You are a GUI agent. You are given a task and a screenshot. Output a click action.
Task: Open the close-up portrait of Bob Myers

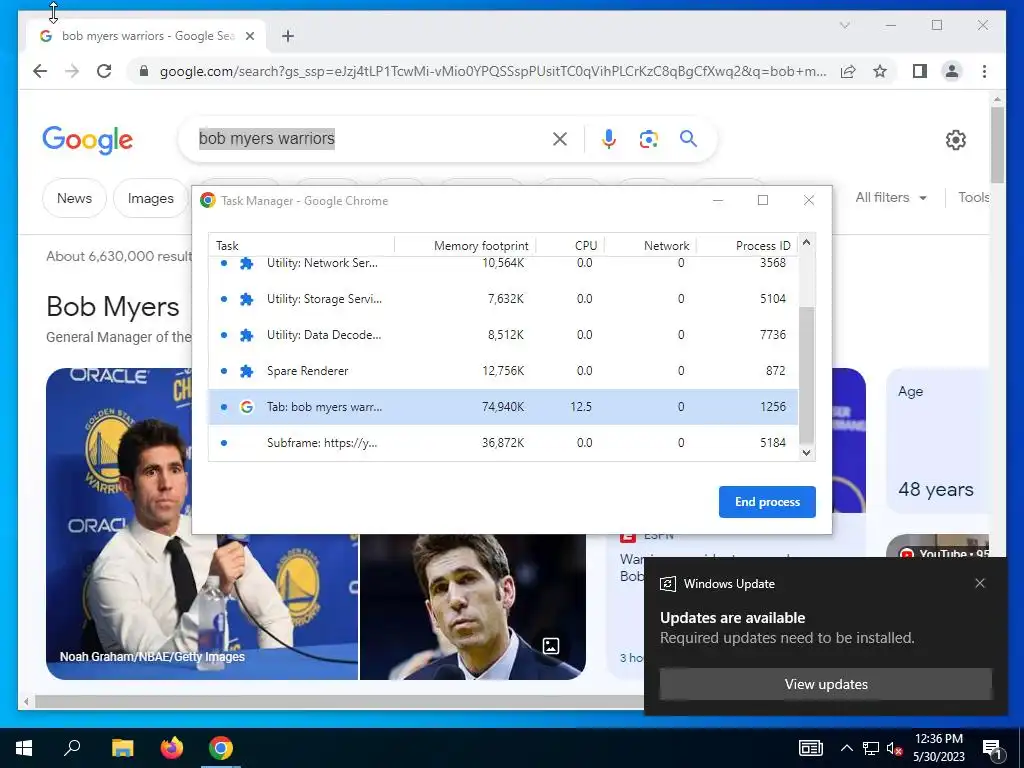[x=472, y=607]
